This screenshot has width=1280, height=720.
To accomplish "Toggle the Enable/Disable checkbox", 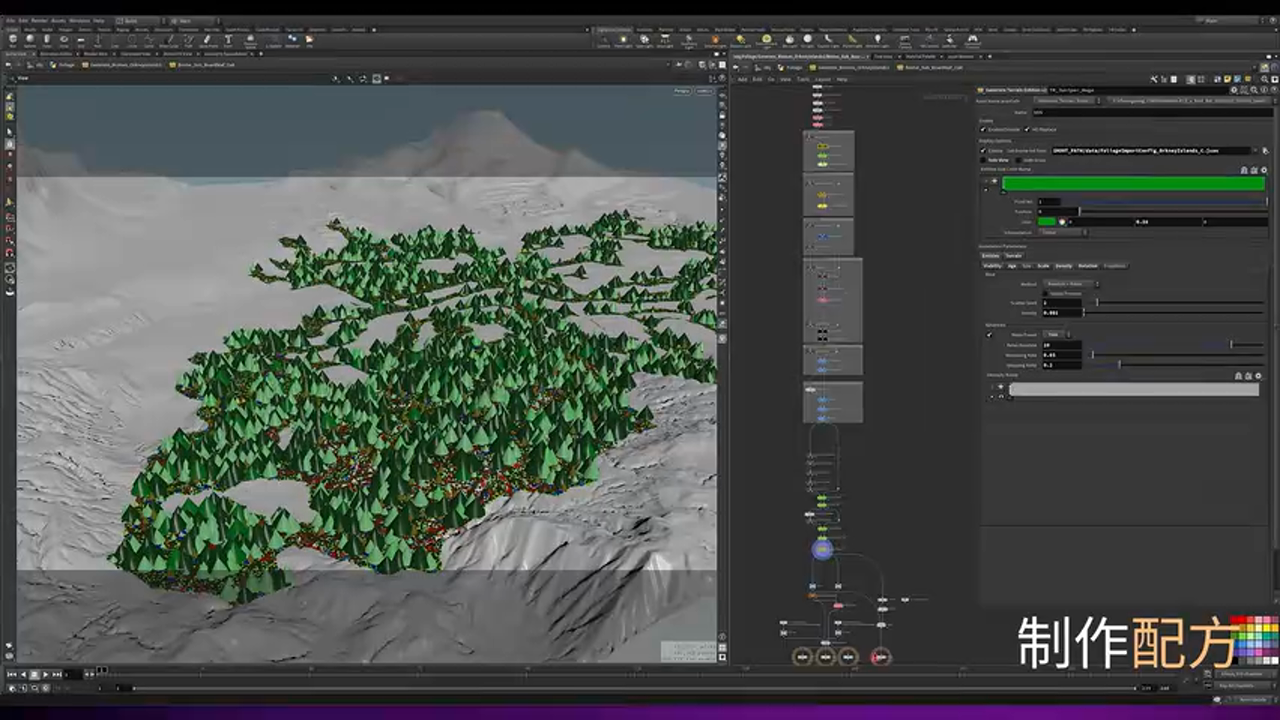I will pos(984,129).
